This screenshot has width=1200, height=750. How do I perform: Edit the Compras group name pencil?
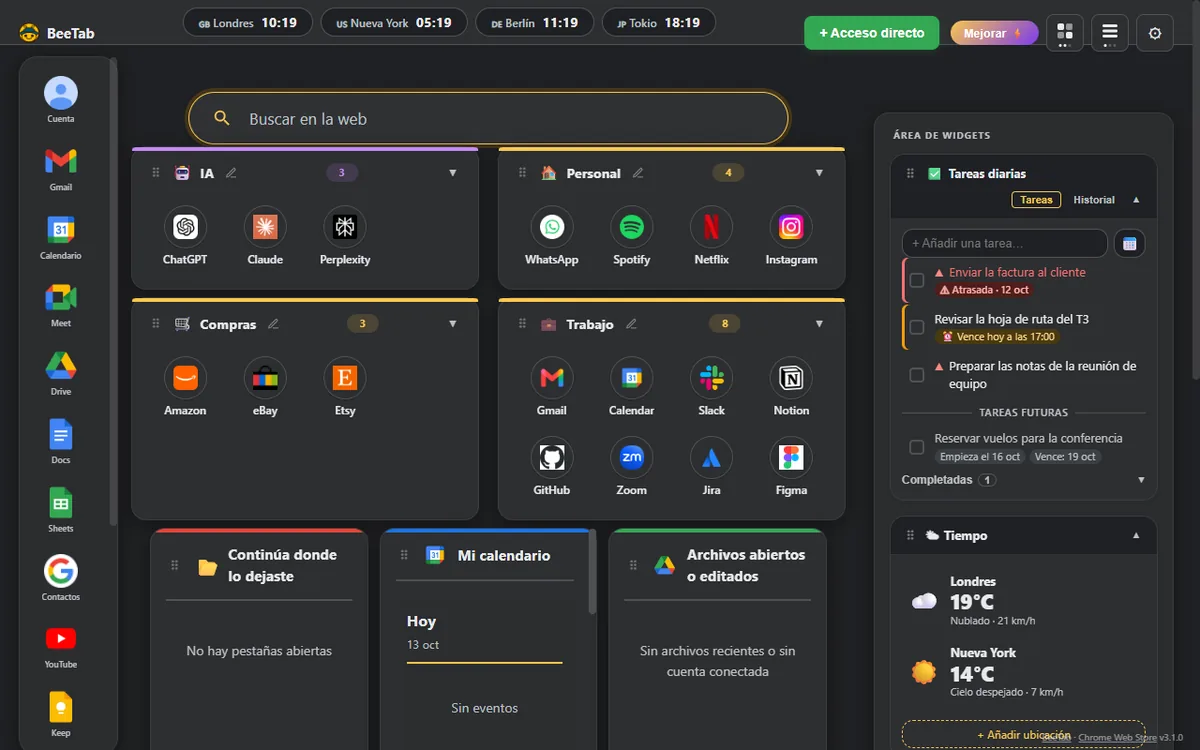273,324
